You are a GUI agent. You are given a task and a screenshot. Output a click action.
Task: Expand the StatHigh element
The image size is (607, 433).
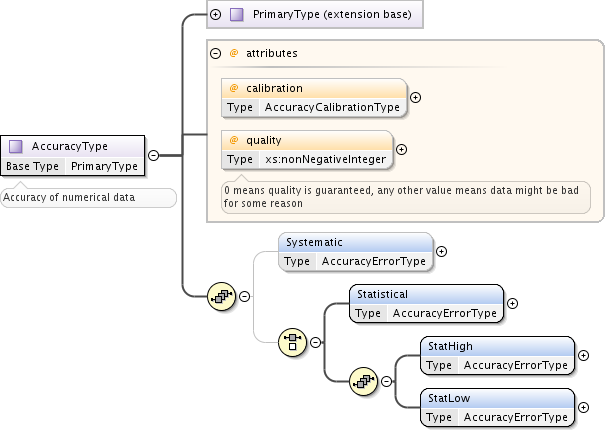pyautogui.click(x=584, y=355)
